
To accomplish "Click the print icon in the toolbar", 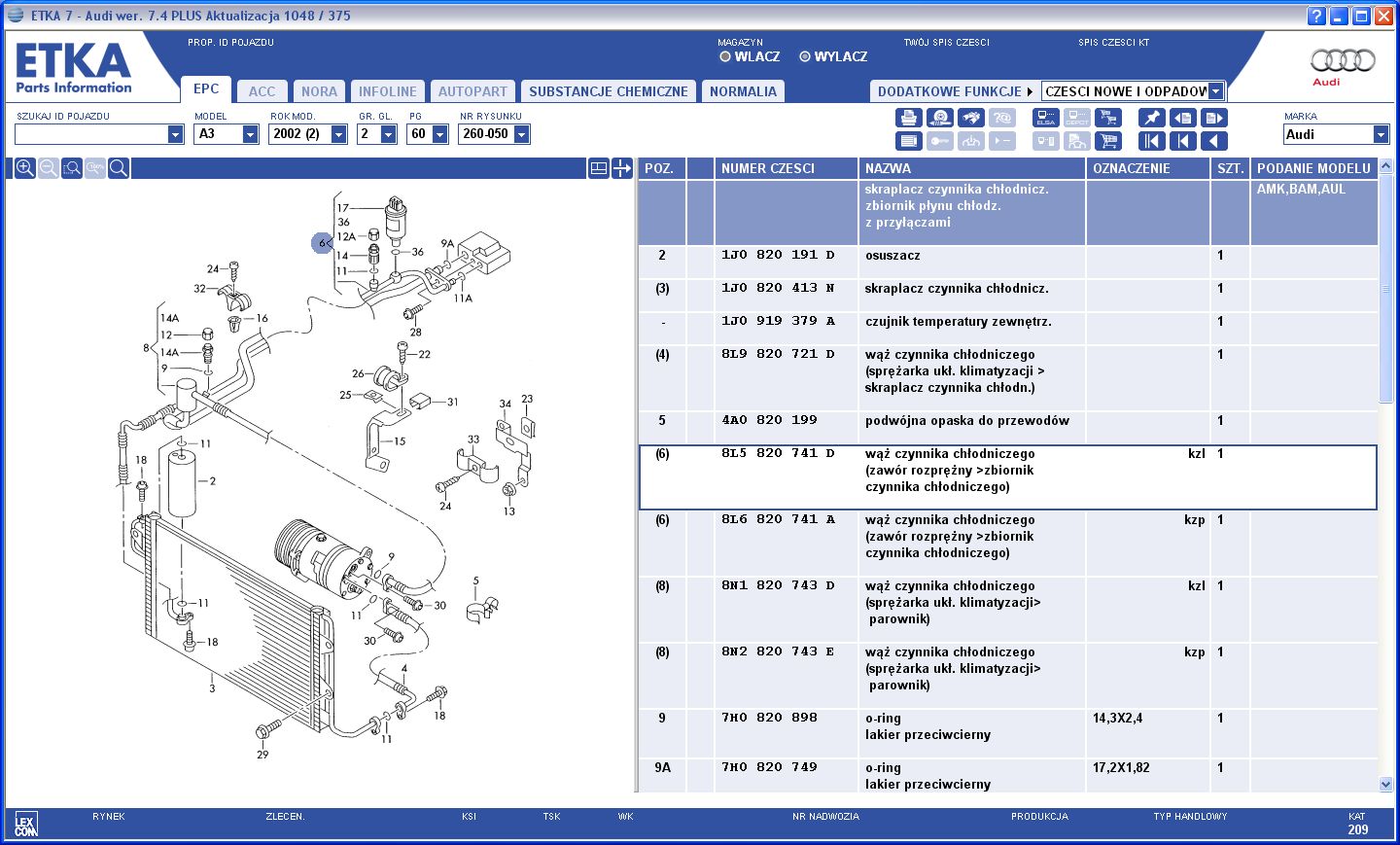I will coord(908,118).
